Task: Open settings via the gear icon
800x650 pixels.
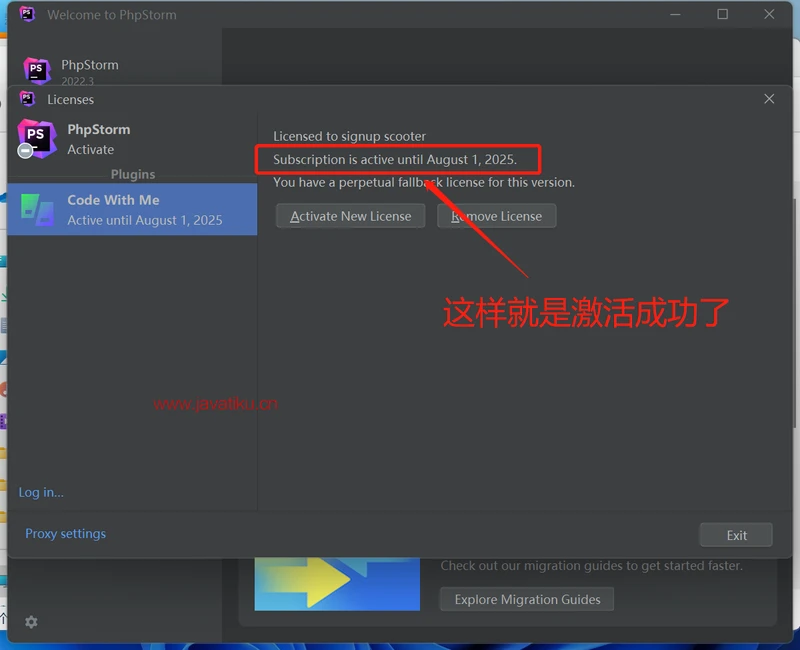Action: point(31,622)
